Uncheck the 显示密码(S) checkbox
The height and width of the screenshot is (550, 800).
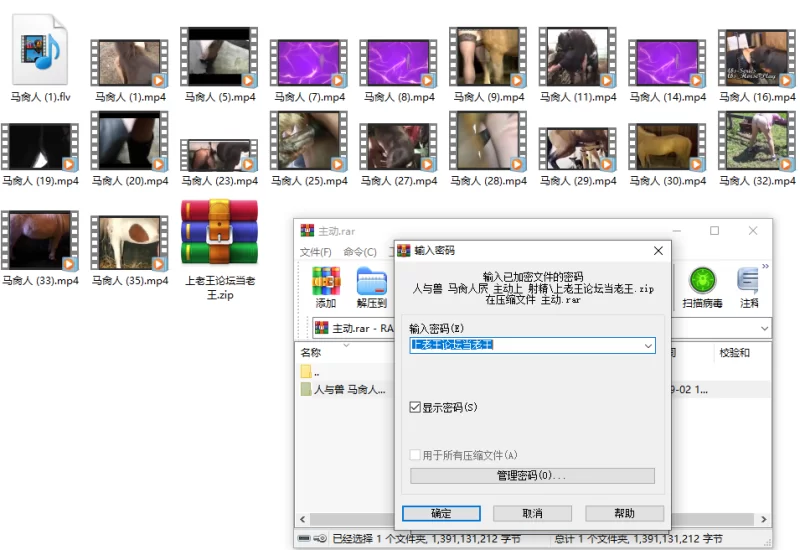415,407
